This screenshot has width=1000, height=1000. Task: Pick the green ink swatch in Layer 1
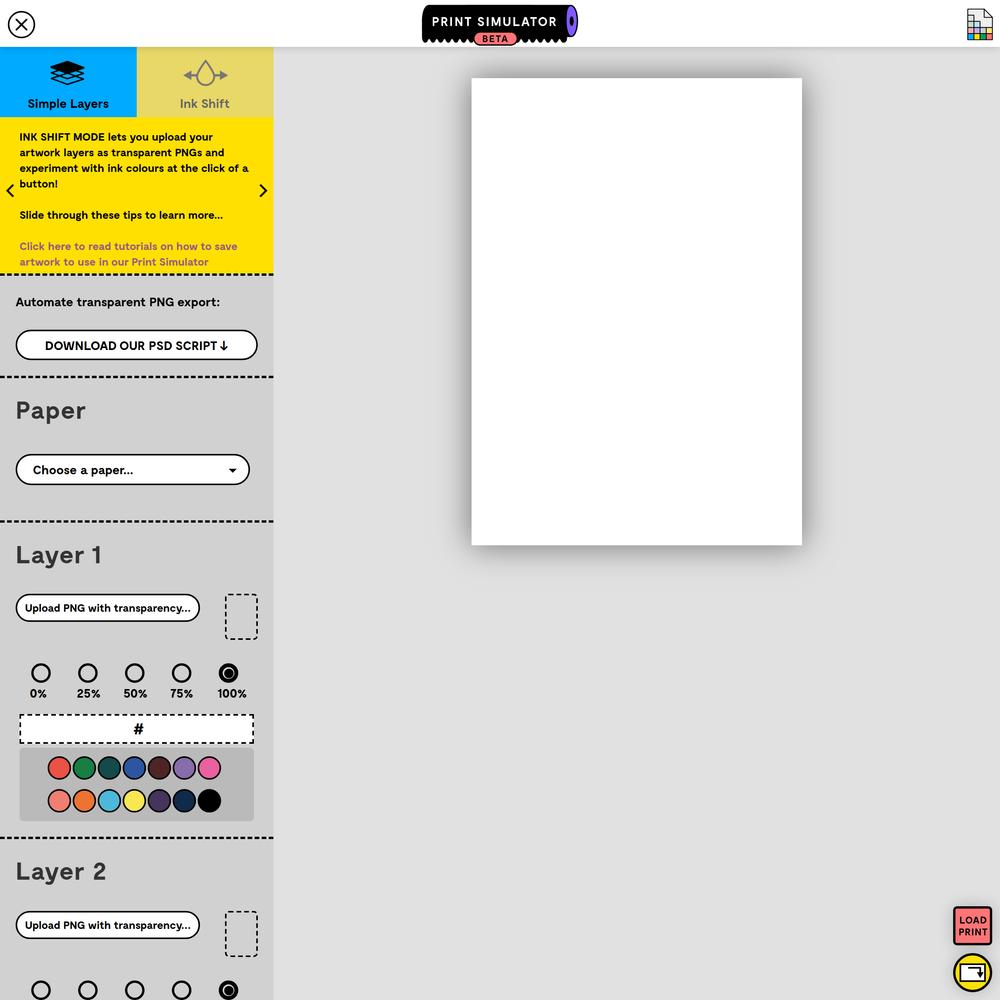[x=84, y=768]
